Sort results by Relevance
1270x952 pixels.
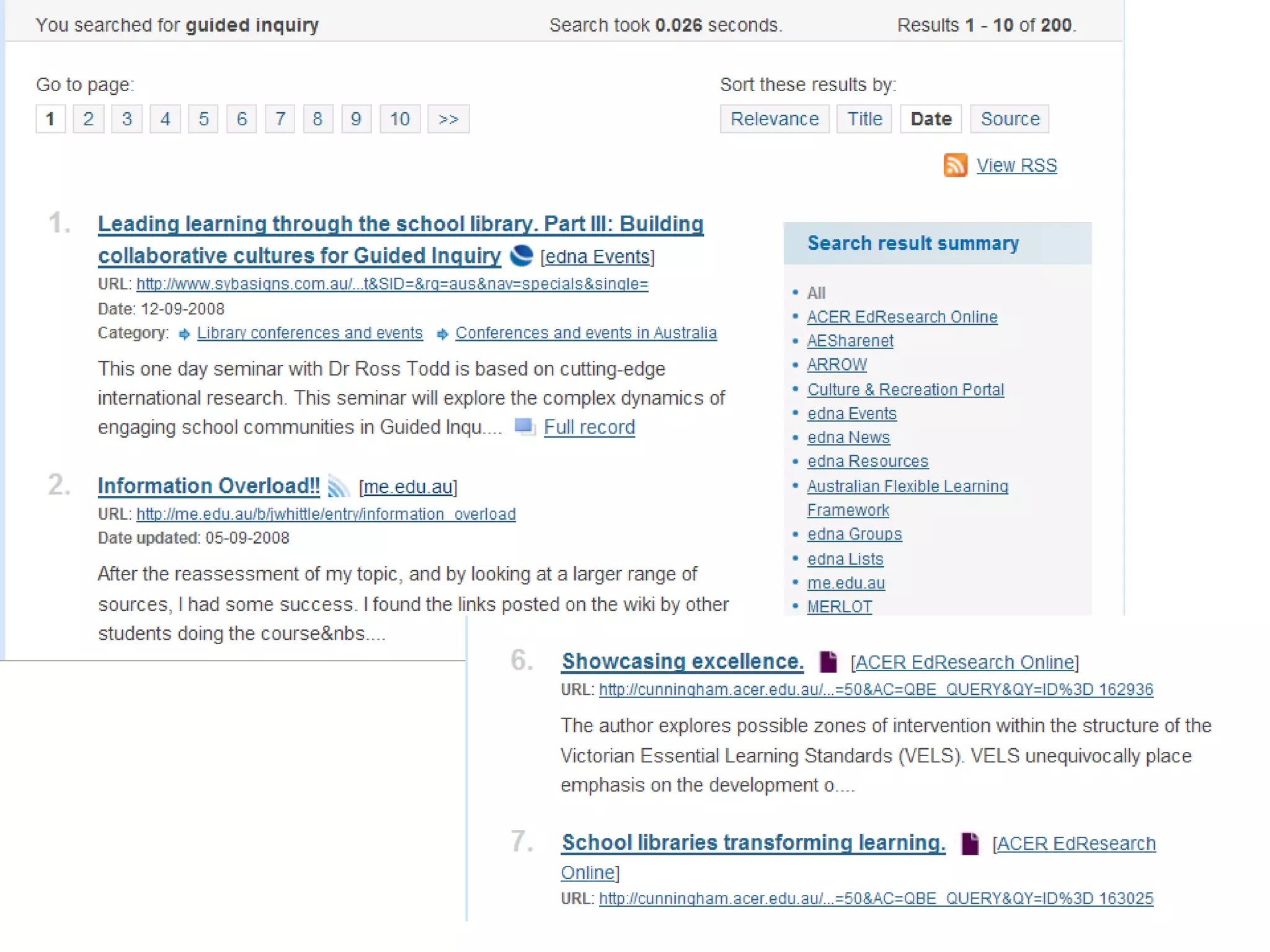[774, 119]
